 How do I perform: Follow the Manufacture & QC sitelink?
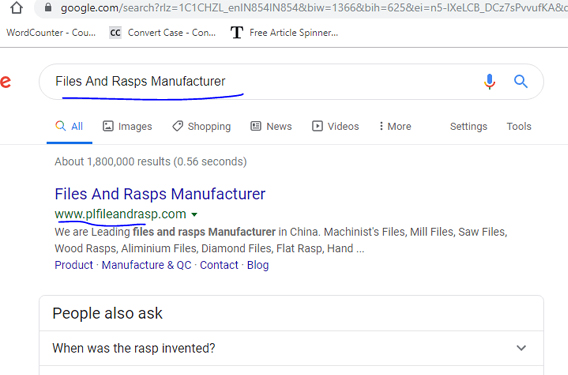[x=146, y=265]
